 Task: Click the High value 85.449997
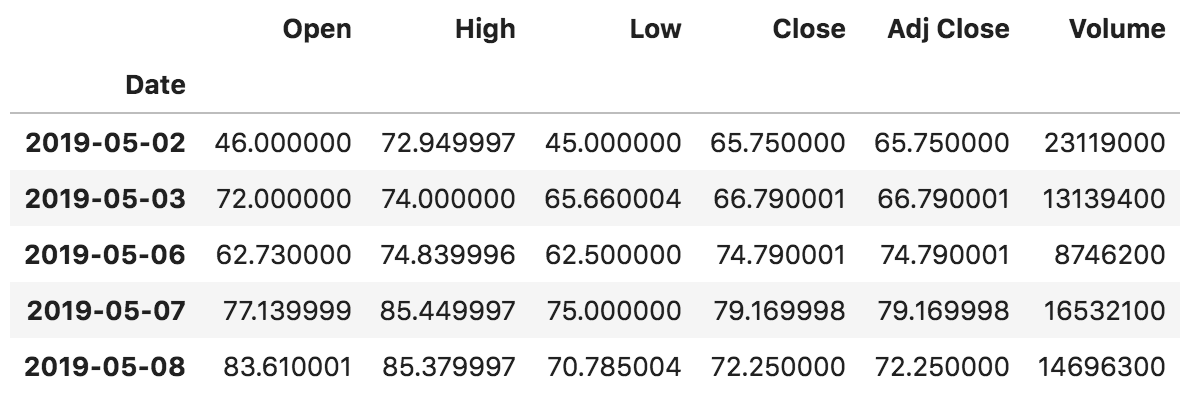(449, 310)
